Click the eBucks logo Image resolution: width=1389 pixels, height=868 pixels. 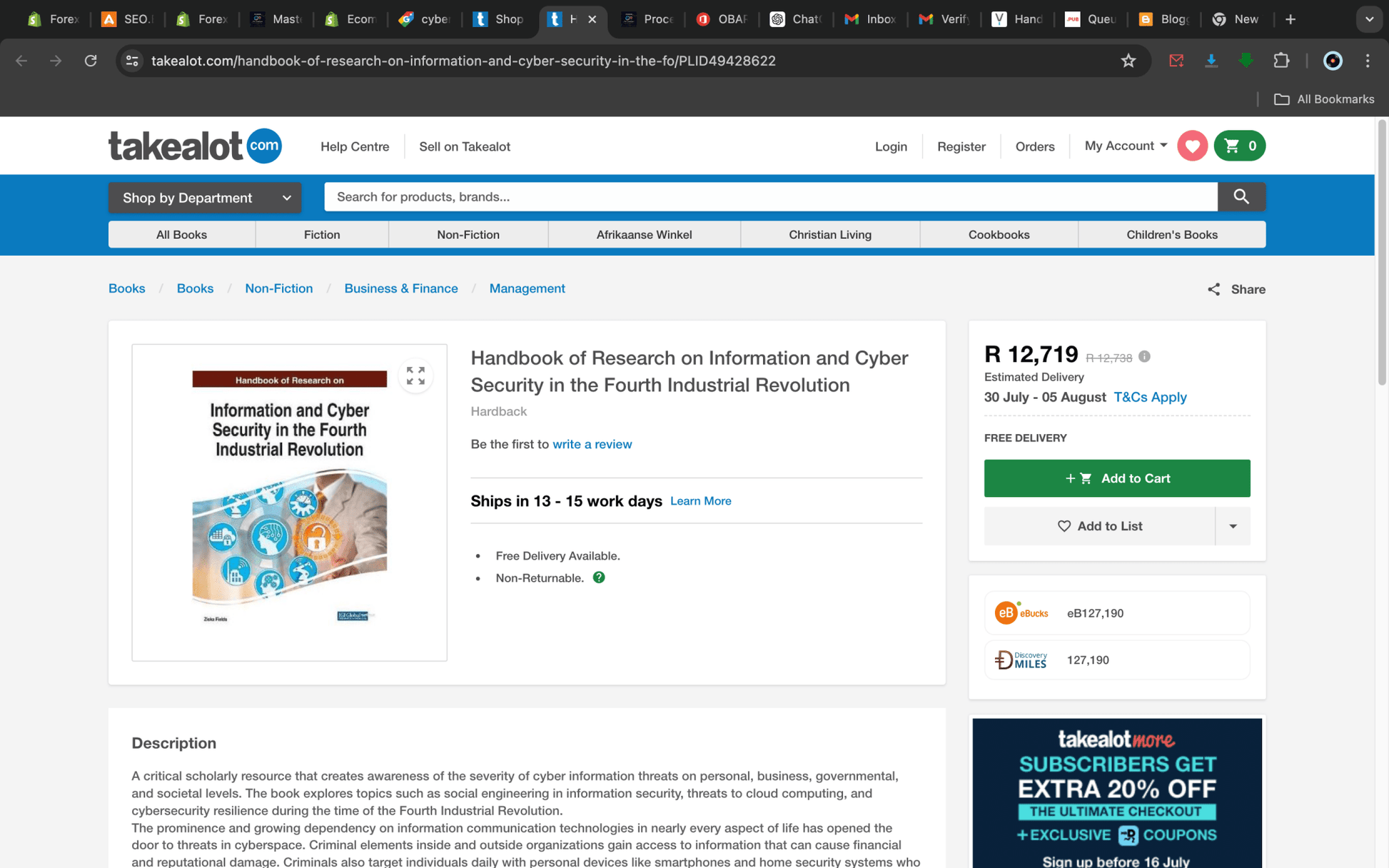[x=1021, y=612]
